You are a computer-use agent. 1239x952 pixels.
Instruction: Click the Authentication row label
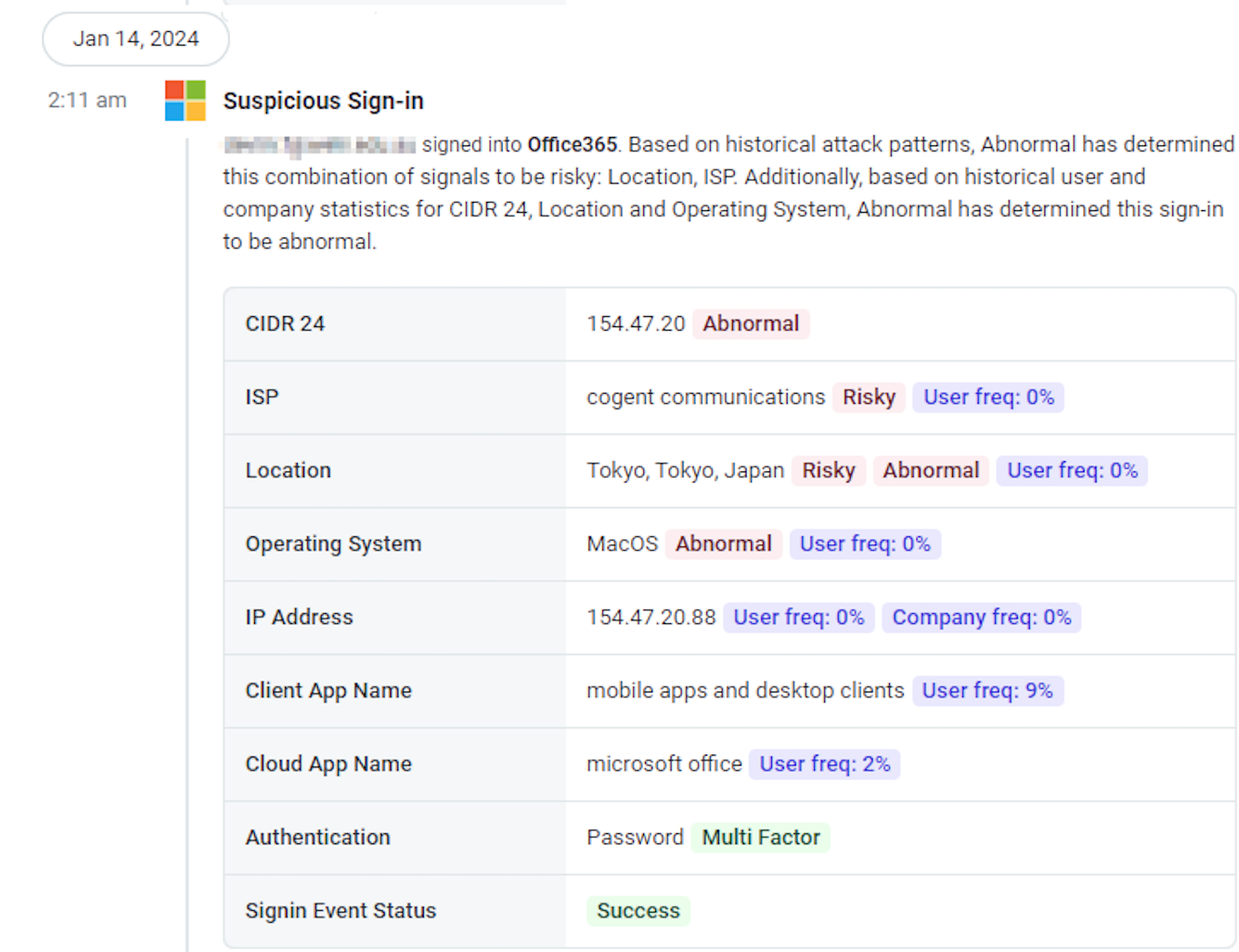[x=318, y=837]
